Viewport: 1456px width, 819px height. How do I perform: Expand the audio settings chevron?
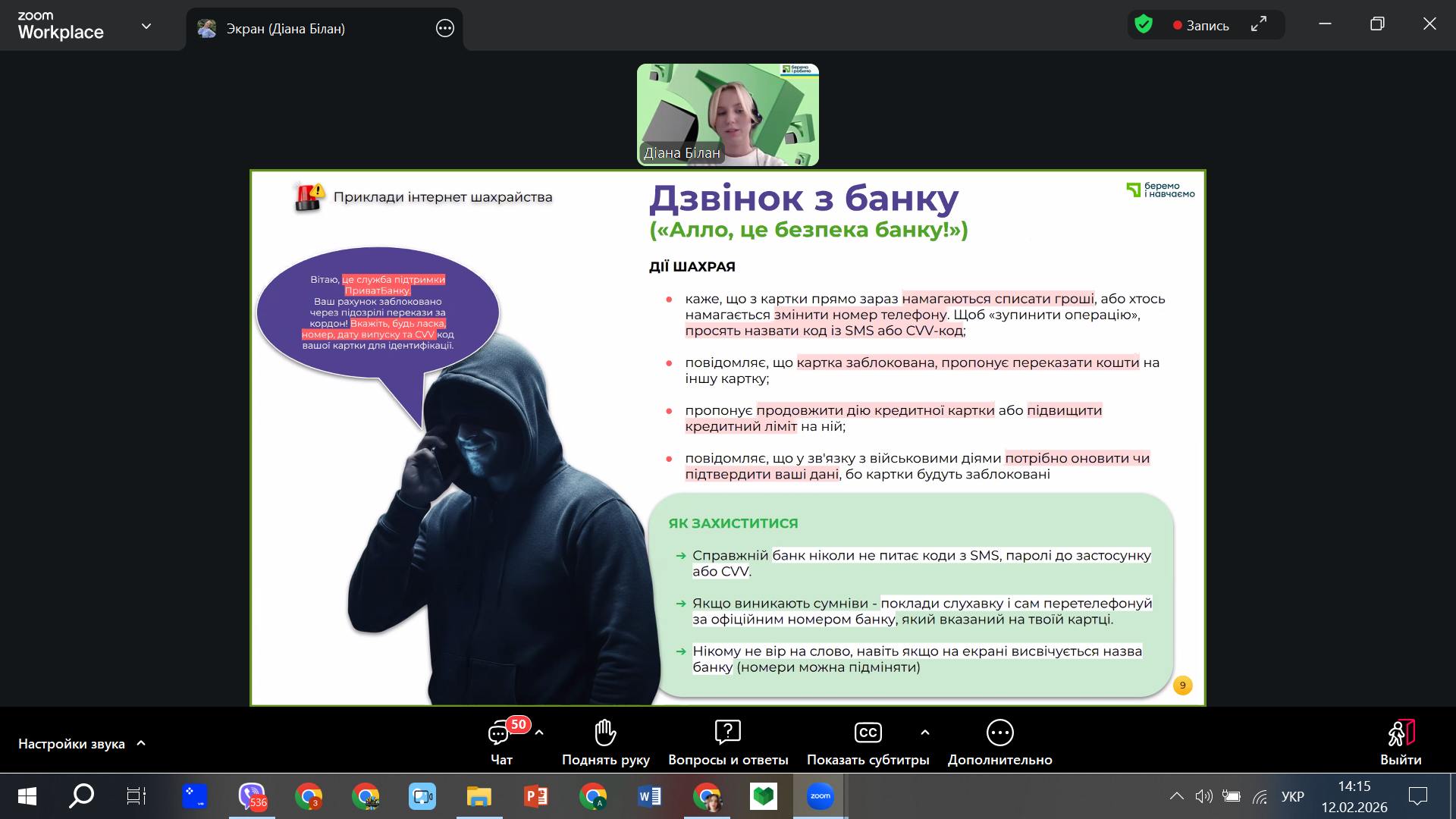pyautogui.click(x=141, y=743)
